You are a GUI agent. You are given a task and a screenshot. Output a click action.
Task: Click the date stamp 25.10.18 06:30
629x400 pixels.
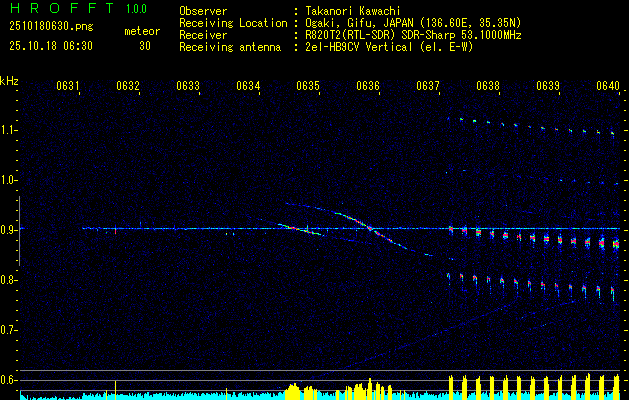click(x=51, y=46)
